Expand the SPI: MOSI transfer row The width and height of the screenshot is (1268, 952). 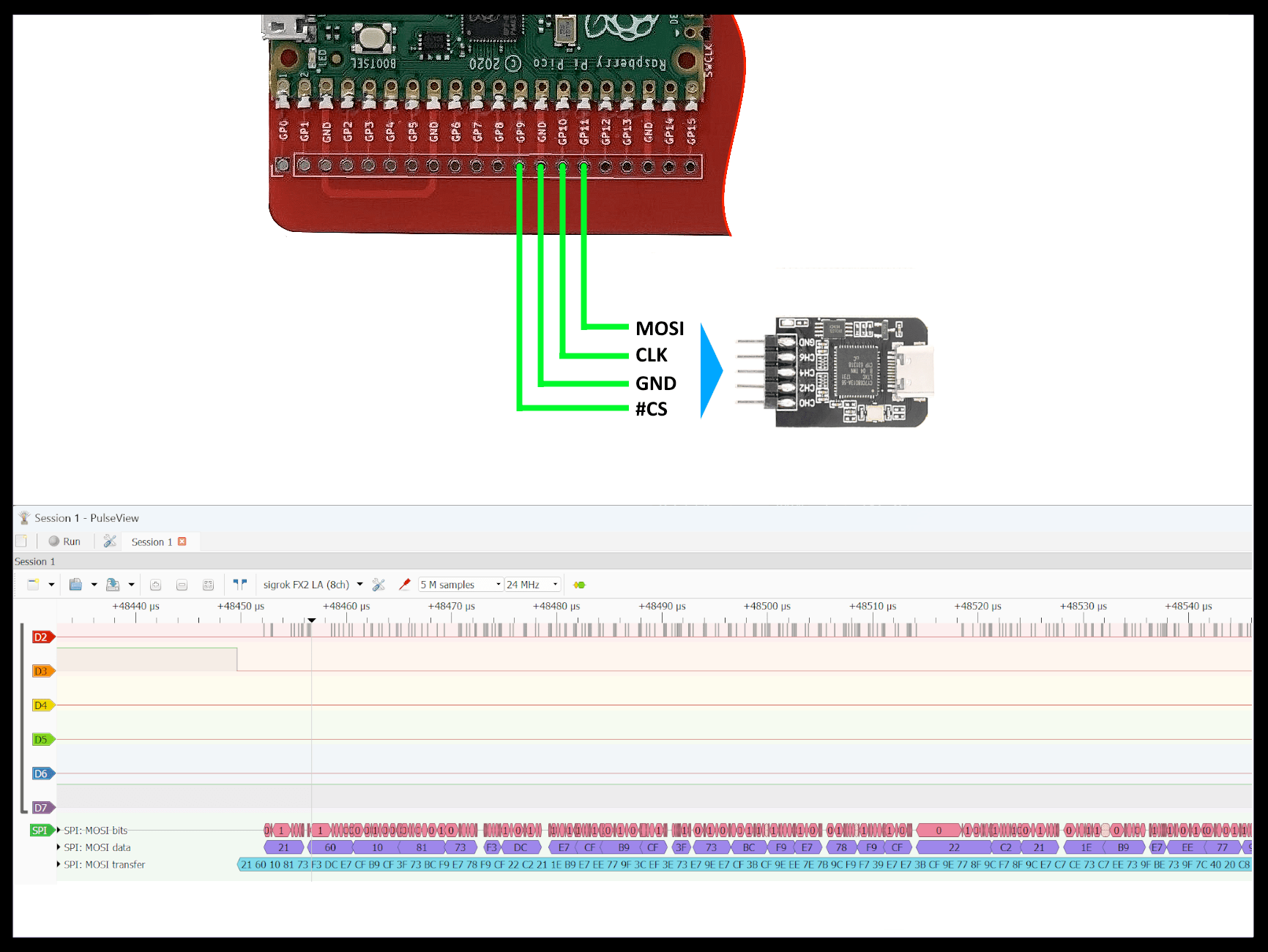(x=59, y=864)
